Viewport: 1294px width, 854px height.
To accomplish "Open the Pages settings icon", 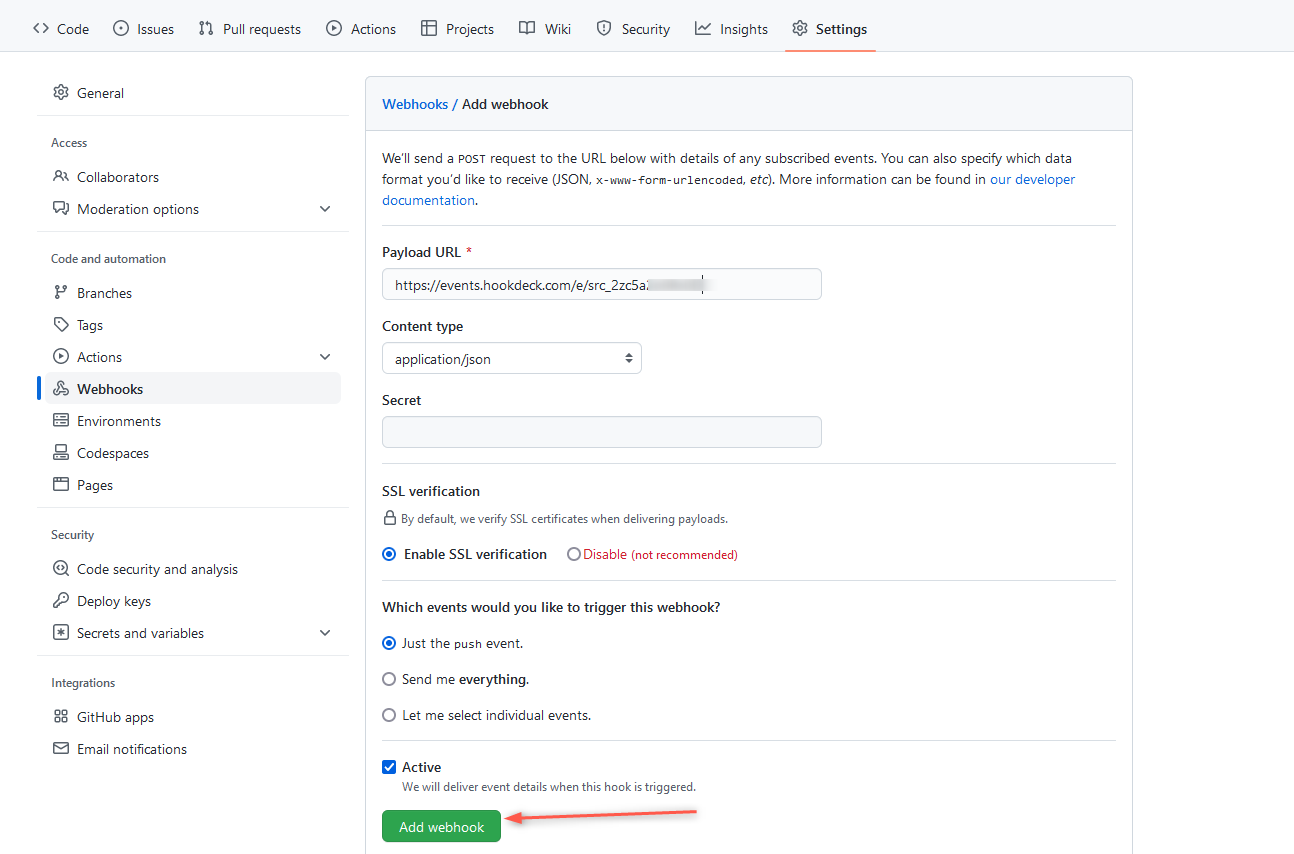I will [x=62, y=484].
